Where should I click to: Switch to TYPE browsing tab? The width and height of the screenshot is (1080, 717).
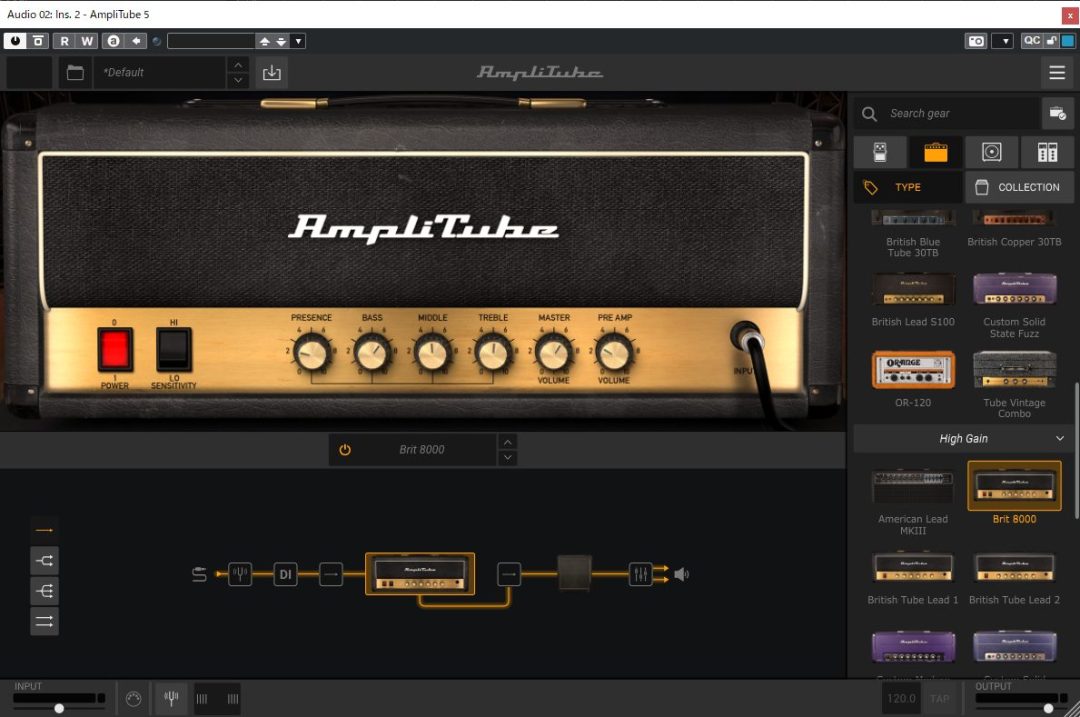(x=908, y=187)
